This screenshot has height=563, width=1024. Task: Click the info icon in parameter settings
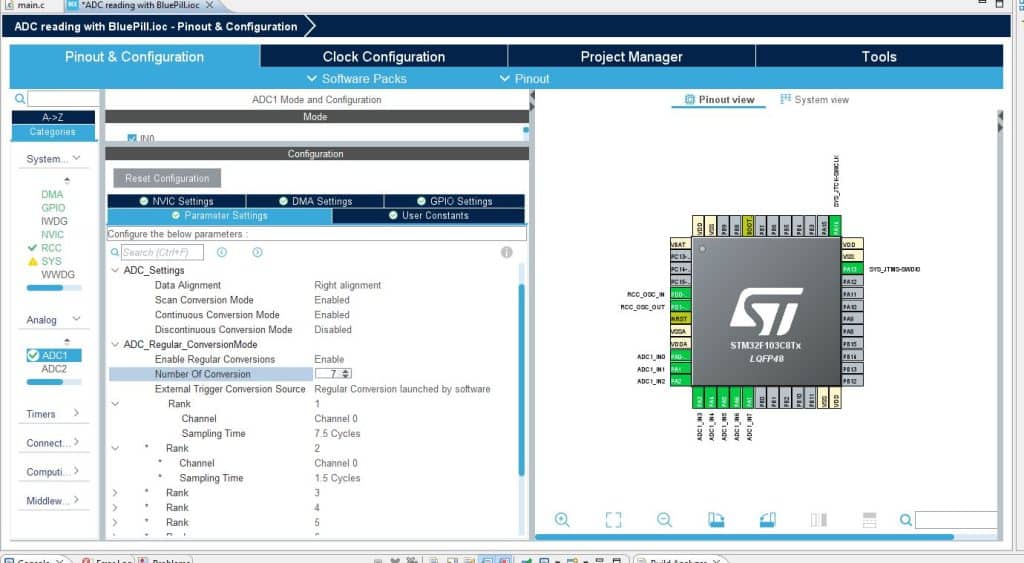506,252
